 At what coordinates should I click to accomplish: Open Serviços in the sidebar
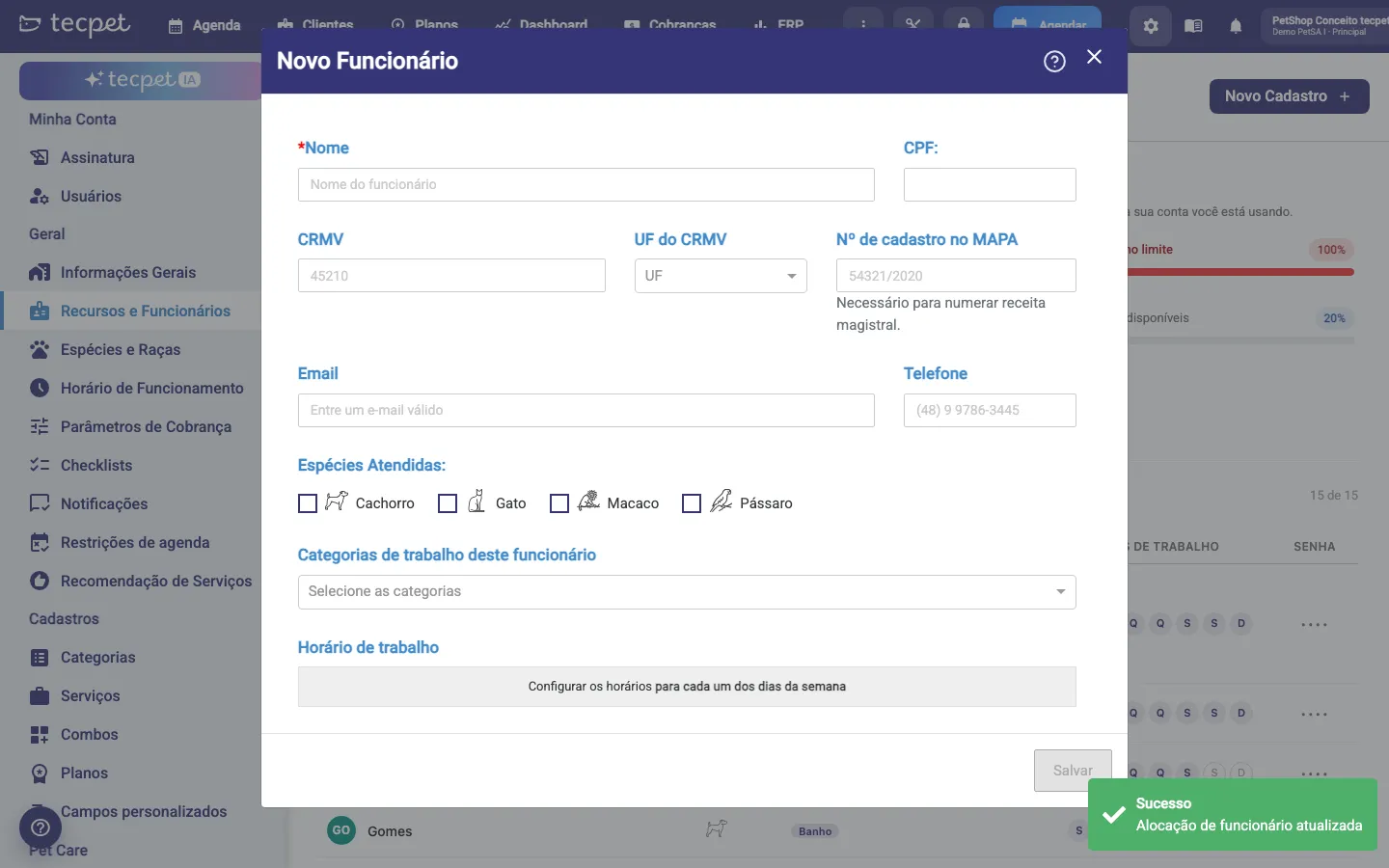(90, 695)
